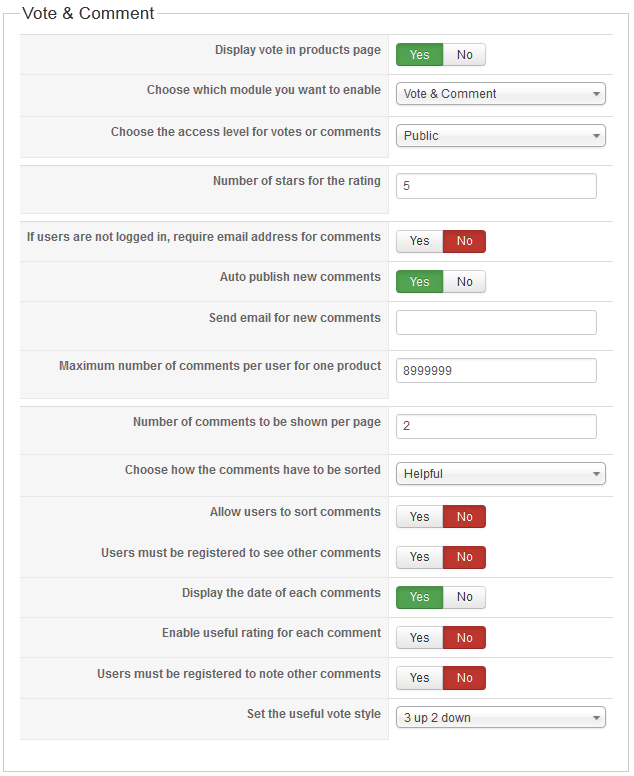Set Display vote in products page to No
The height and width of the screenshot is (776, 634).
tap(464, 54)
